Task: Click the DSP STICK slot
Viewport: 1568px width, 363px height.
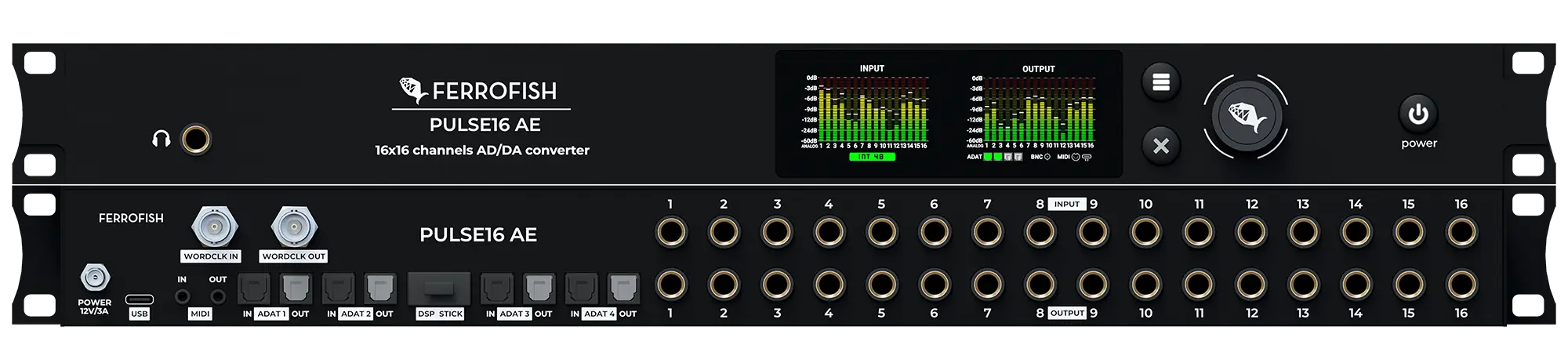Action: [x=439, y=289]
